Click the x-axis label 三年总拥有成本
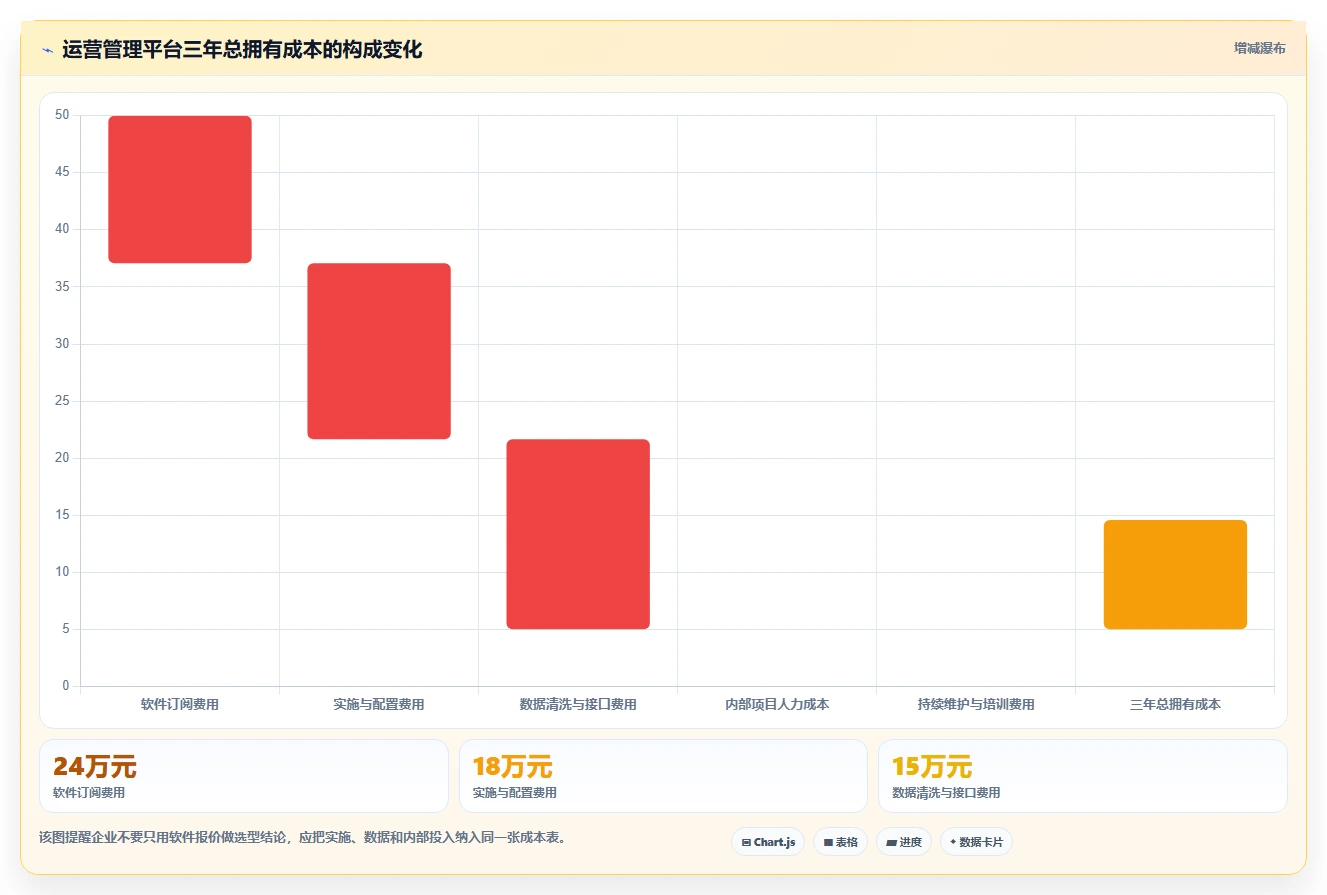The width and height of the screenshot is (1327, 895). click(1175, 704)
